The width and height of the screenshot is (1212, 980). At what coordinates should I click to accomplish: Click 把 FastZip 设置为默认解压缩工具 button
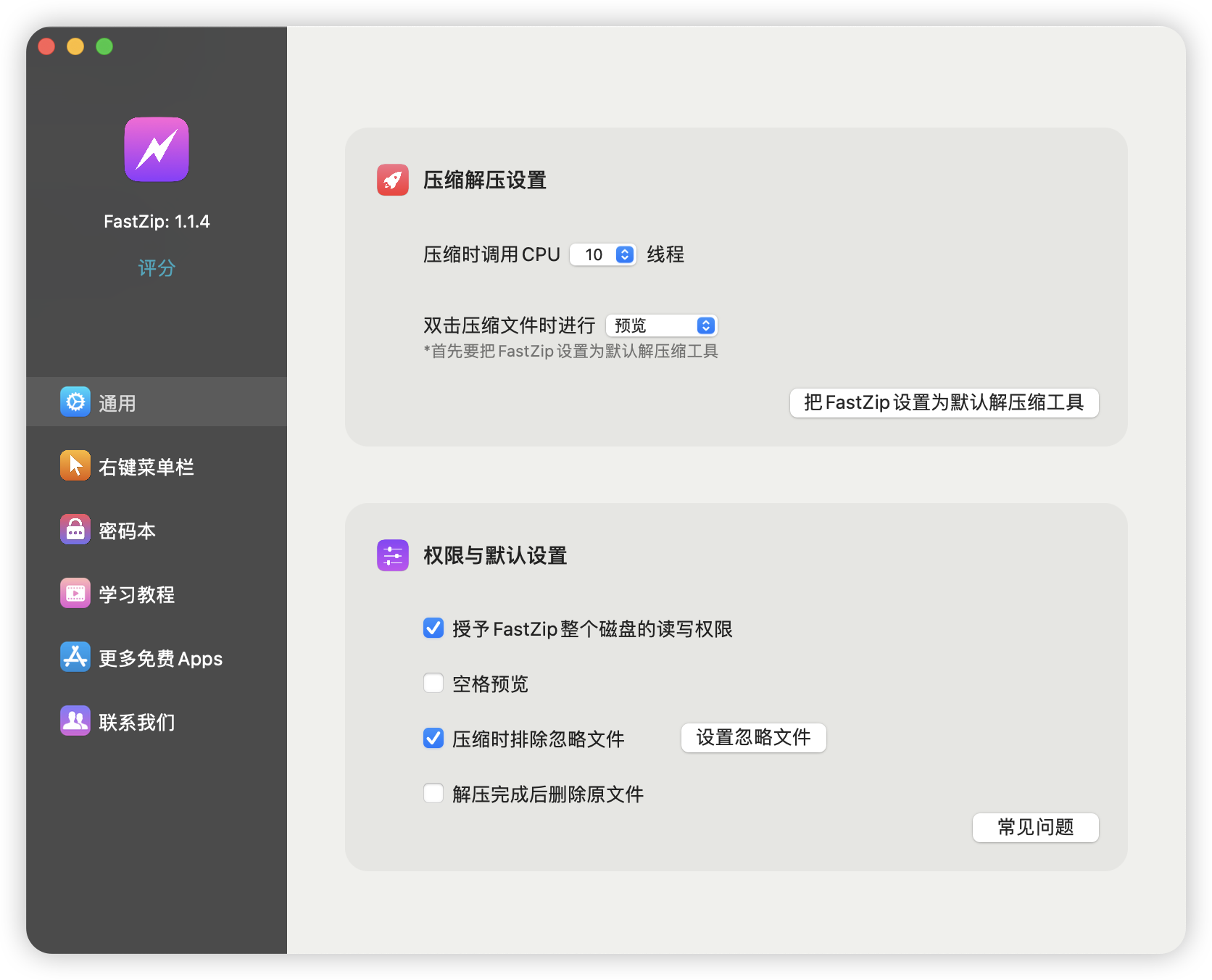(944, 402)
